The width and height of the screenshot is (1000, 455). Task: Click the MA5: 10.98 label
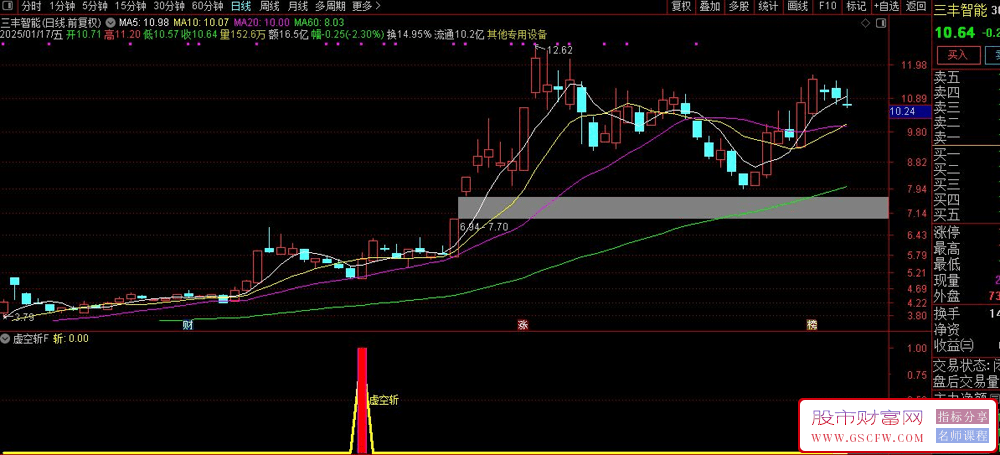pyautogui.click(x=142, y=22)
